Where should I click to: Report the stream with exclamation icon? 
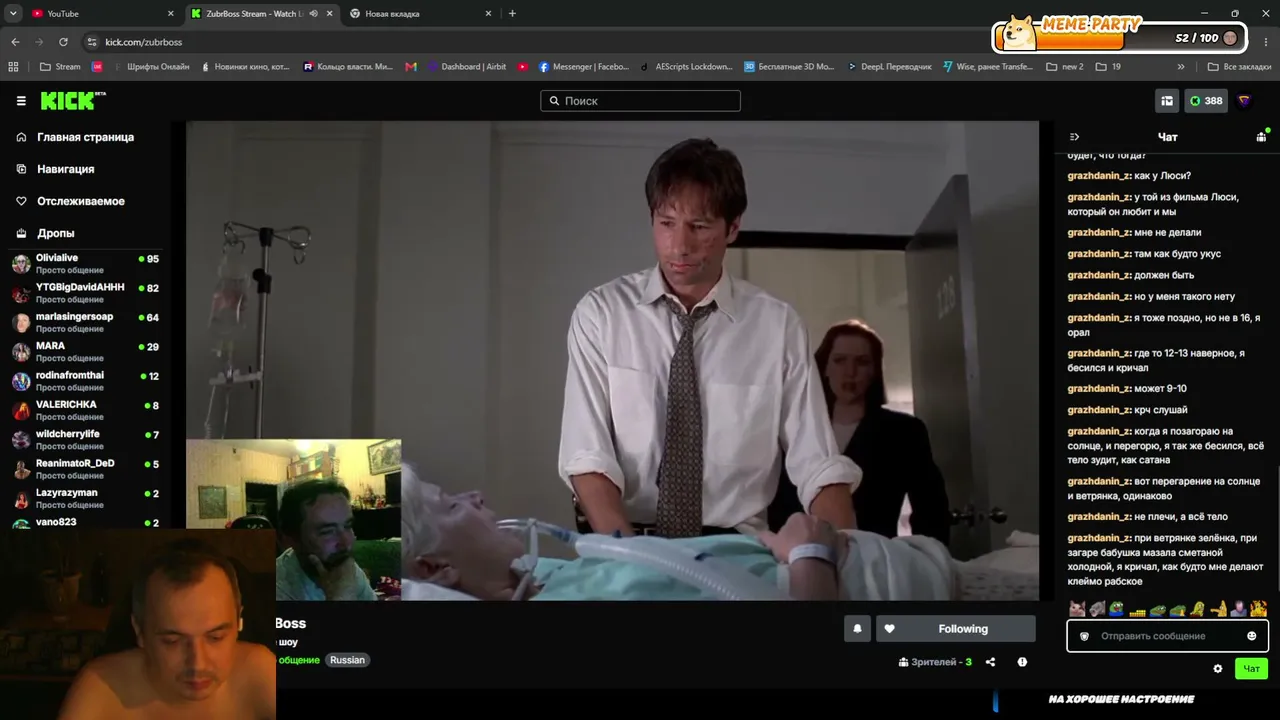click(x=1022, y=662)
